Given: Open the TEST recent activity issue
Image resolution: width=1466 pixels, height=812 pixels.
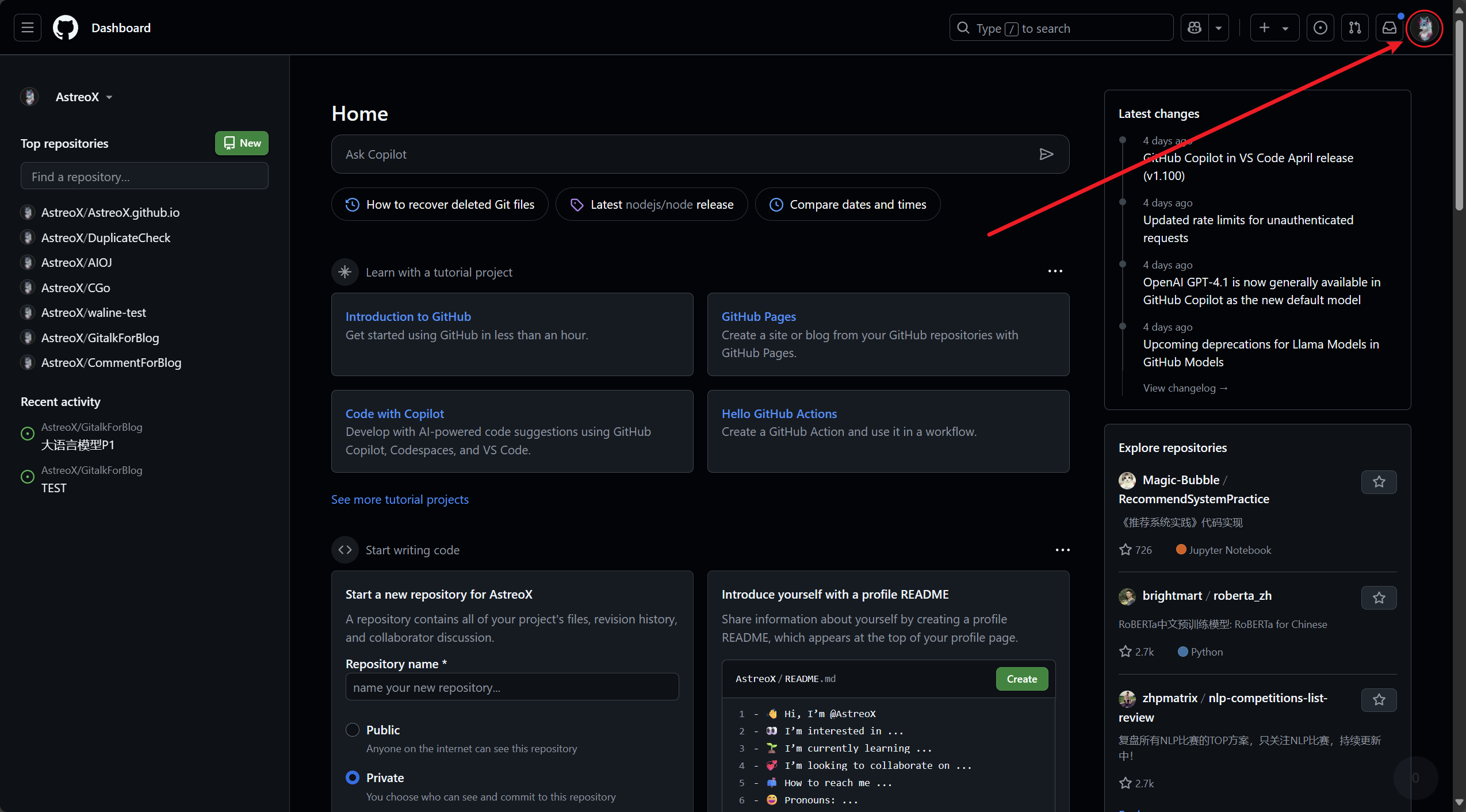Looking at the screenshot, I should point(54,488).
